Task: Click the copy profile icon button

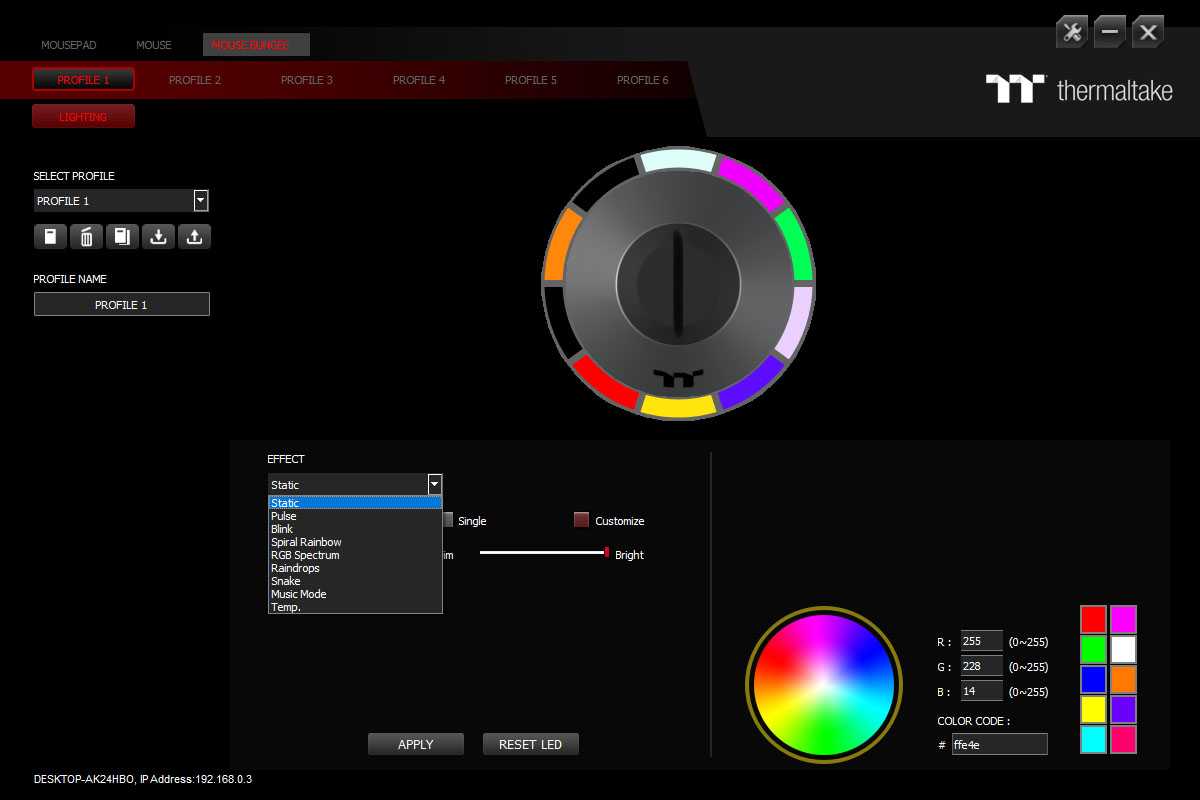Action: click(122, 237)
